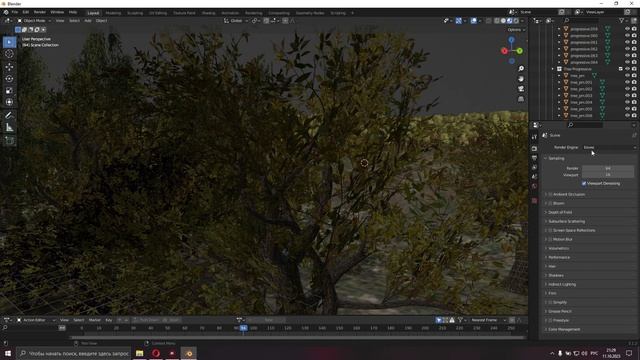Open the Object Mode dropdown
640x360 pixels.
(34, 20)
